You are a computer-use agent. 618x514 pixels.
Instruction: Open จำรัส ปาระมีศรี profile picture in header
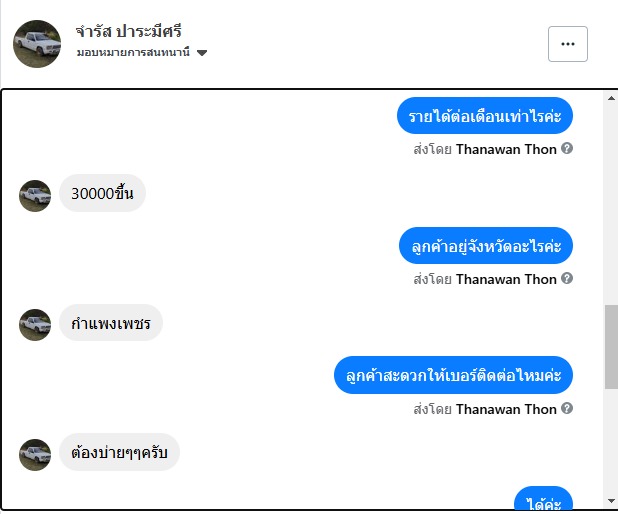coord(37,44)
